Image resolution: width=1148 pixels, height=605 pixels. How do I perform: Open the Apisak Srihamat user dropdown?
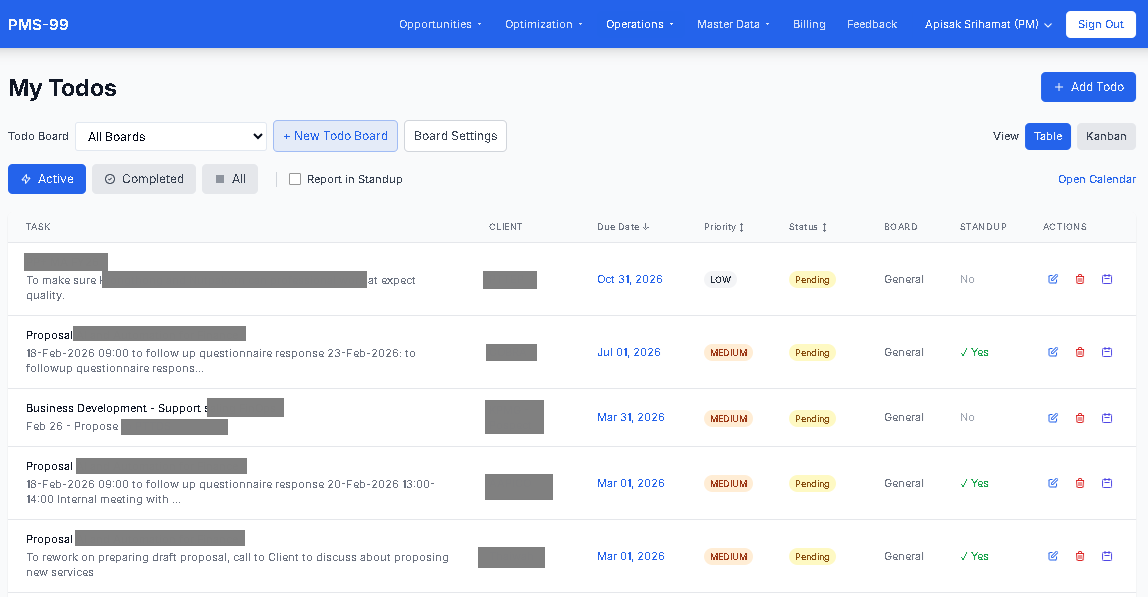pyautogui.click(x=988, y=24)
